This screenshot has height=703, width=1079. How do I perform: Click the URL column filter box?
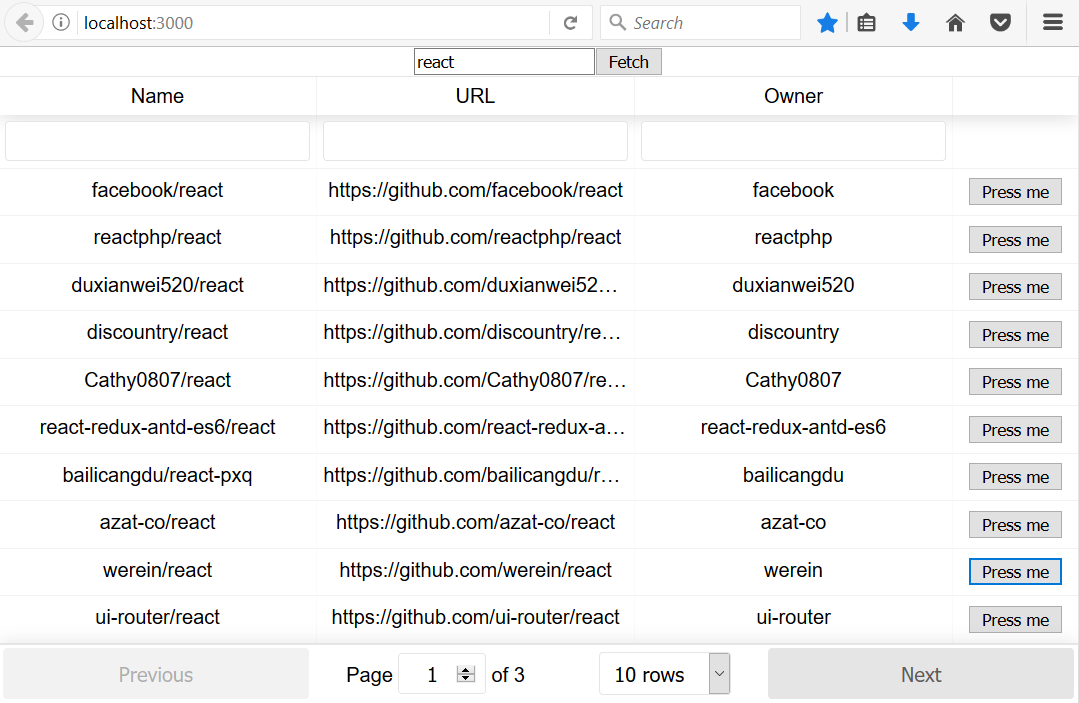click(x=476, y=141)
